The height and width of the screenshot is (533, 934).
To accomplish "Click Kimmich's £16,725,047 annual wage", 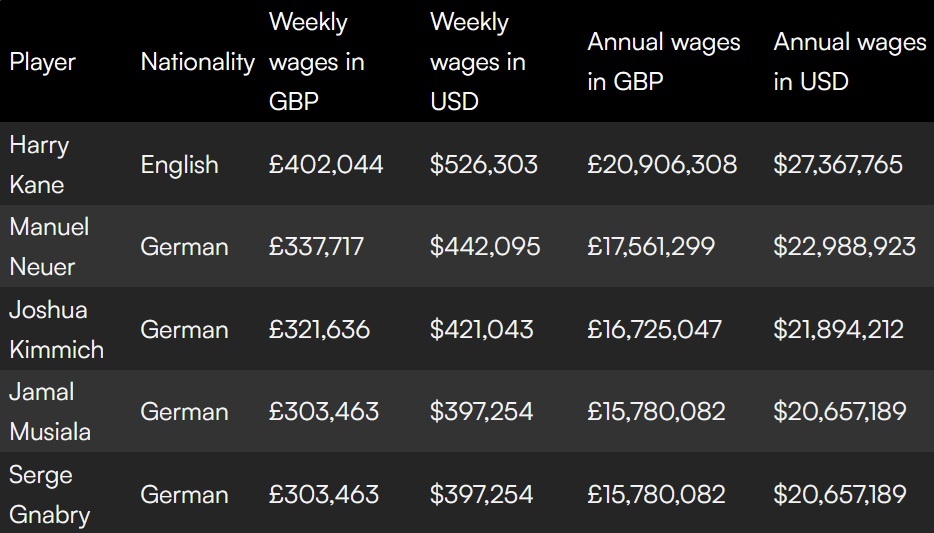I will [654, 330].
